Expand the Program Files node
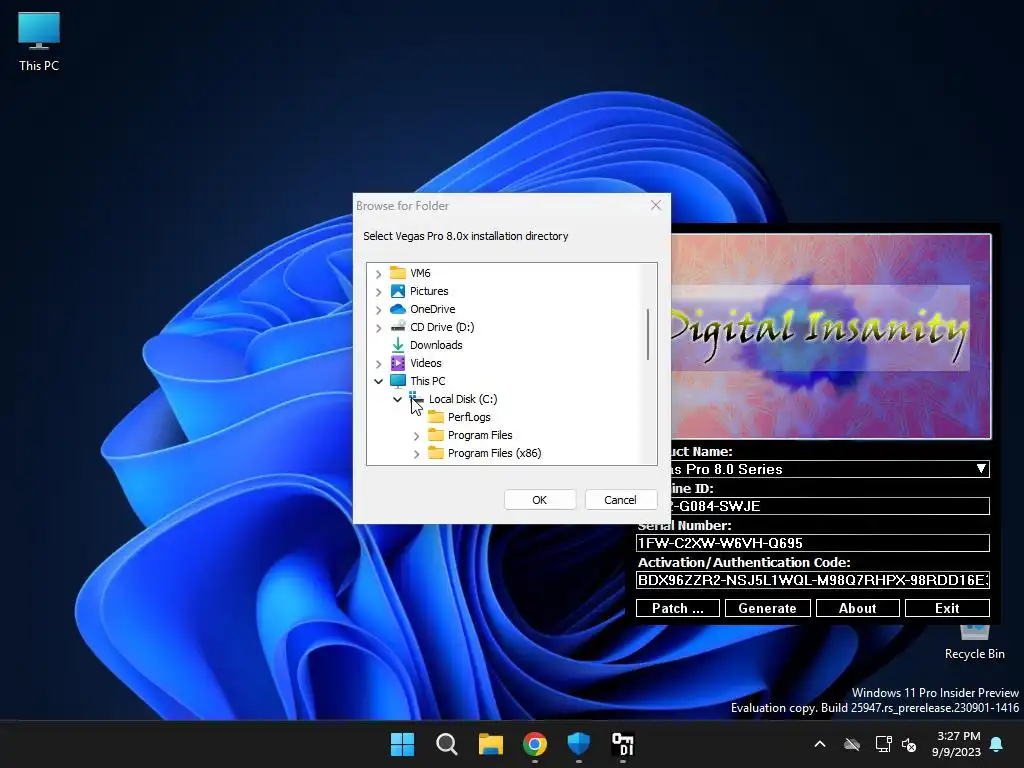This screenshot has height=768, width=1024. pyautogui.click(x=417, y=436)
